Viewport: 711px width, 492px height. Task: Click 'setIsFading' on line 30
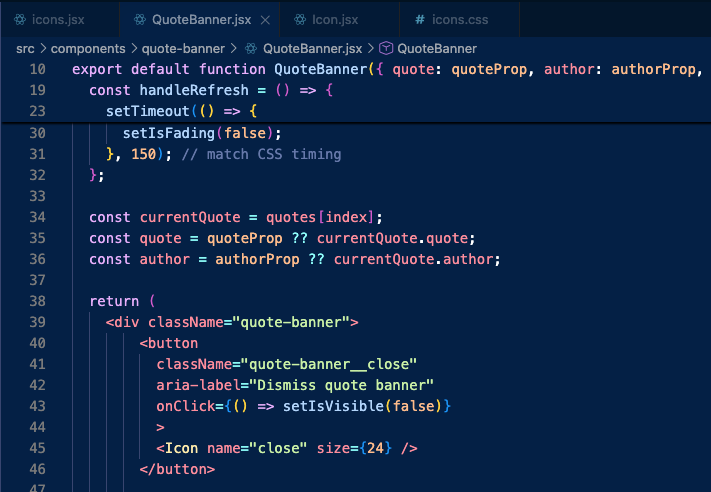click(x=169, y=133)
